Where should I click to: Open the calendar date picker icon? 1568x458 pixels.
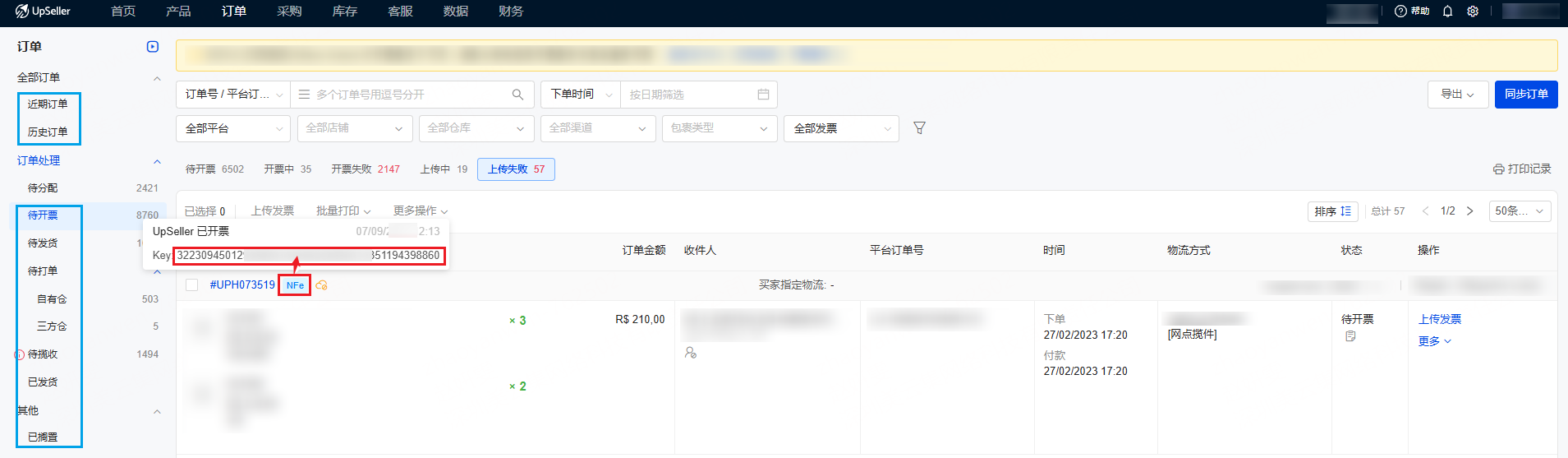(x=763, y=95)
